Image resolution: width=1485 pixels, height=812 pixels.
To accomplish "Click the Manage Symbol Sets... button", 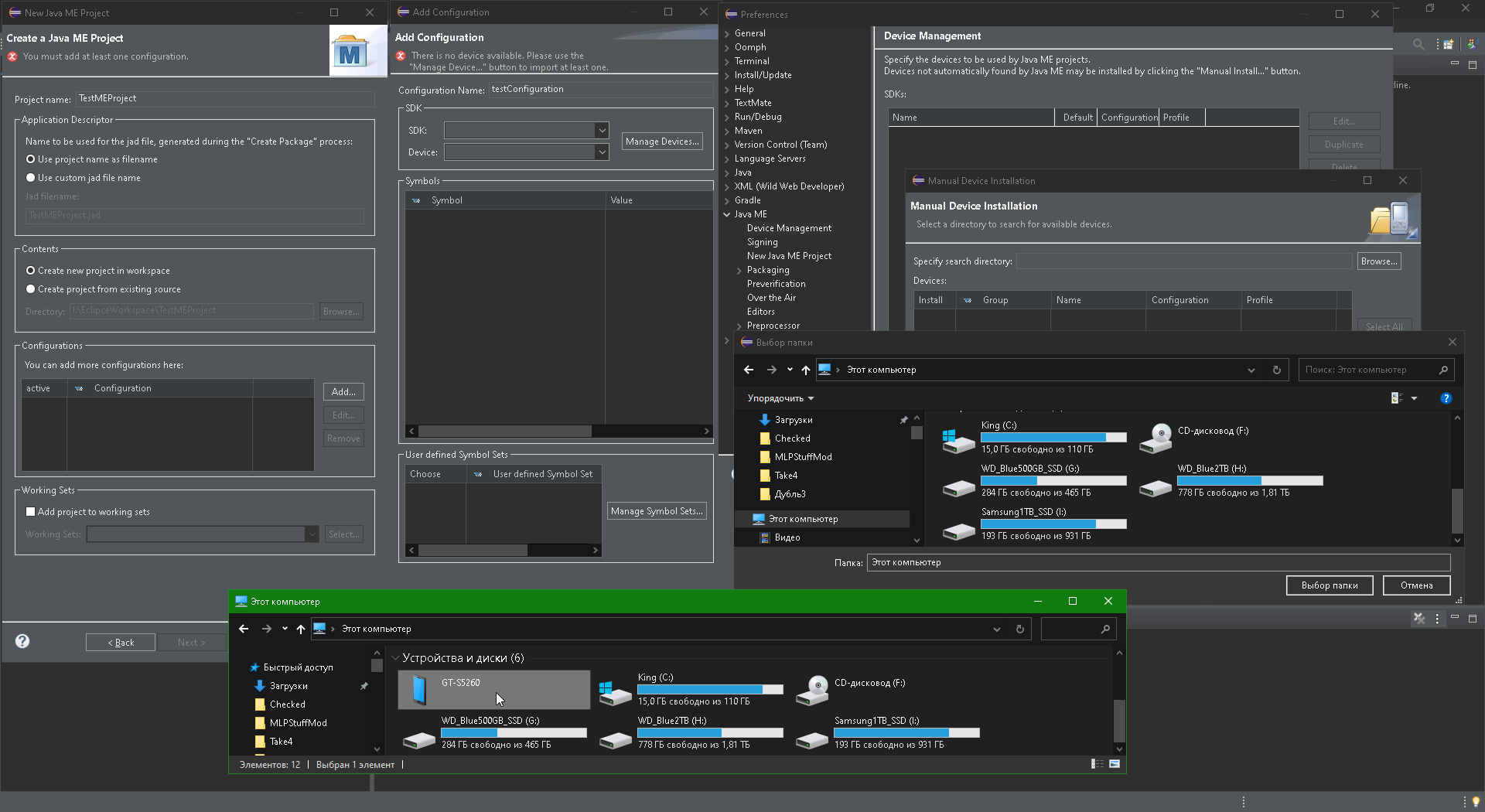I will [x=657, y=511].
